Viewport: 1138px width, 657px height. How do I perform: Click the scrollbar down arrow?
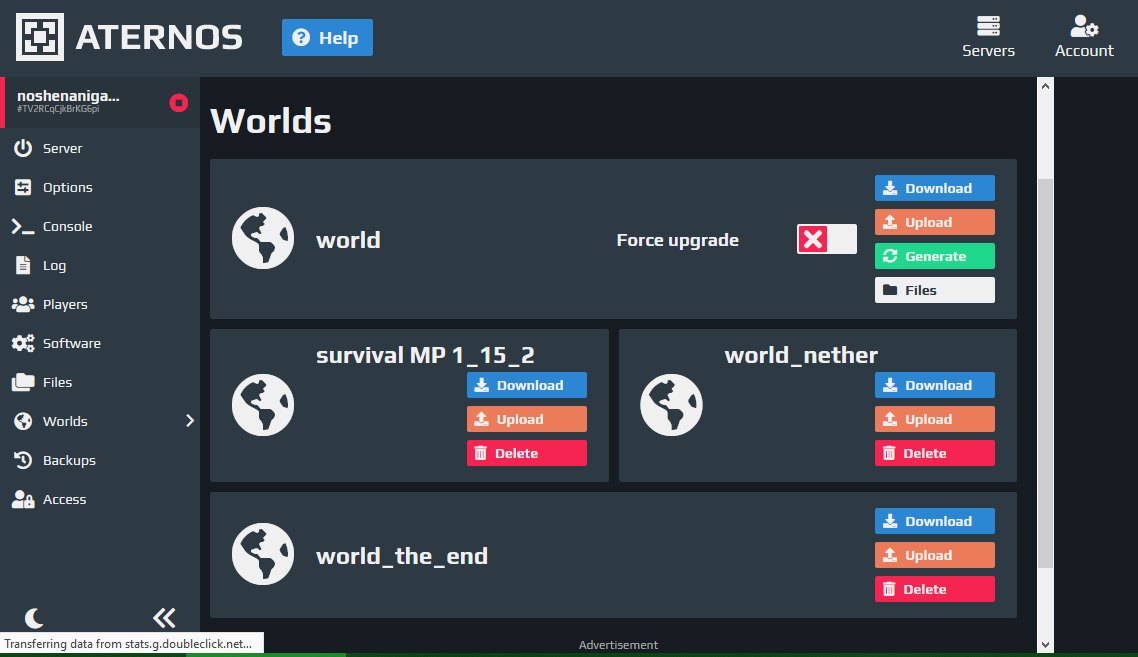tap(1045, 645)
